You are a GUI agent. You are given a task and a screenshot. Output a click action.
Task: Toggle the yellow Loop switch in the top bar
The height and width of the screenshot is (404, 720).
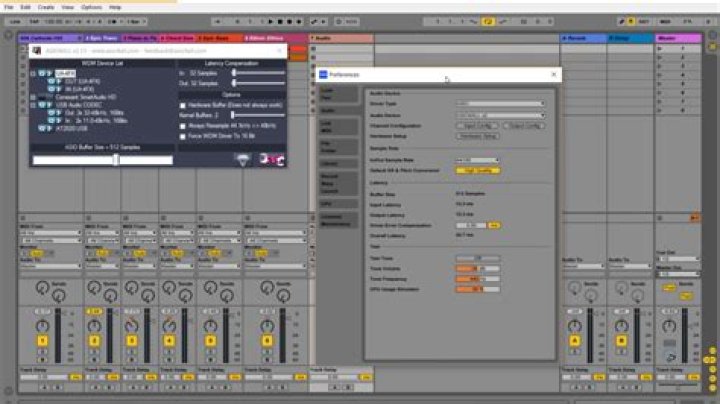pos(488,22)
